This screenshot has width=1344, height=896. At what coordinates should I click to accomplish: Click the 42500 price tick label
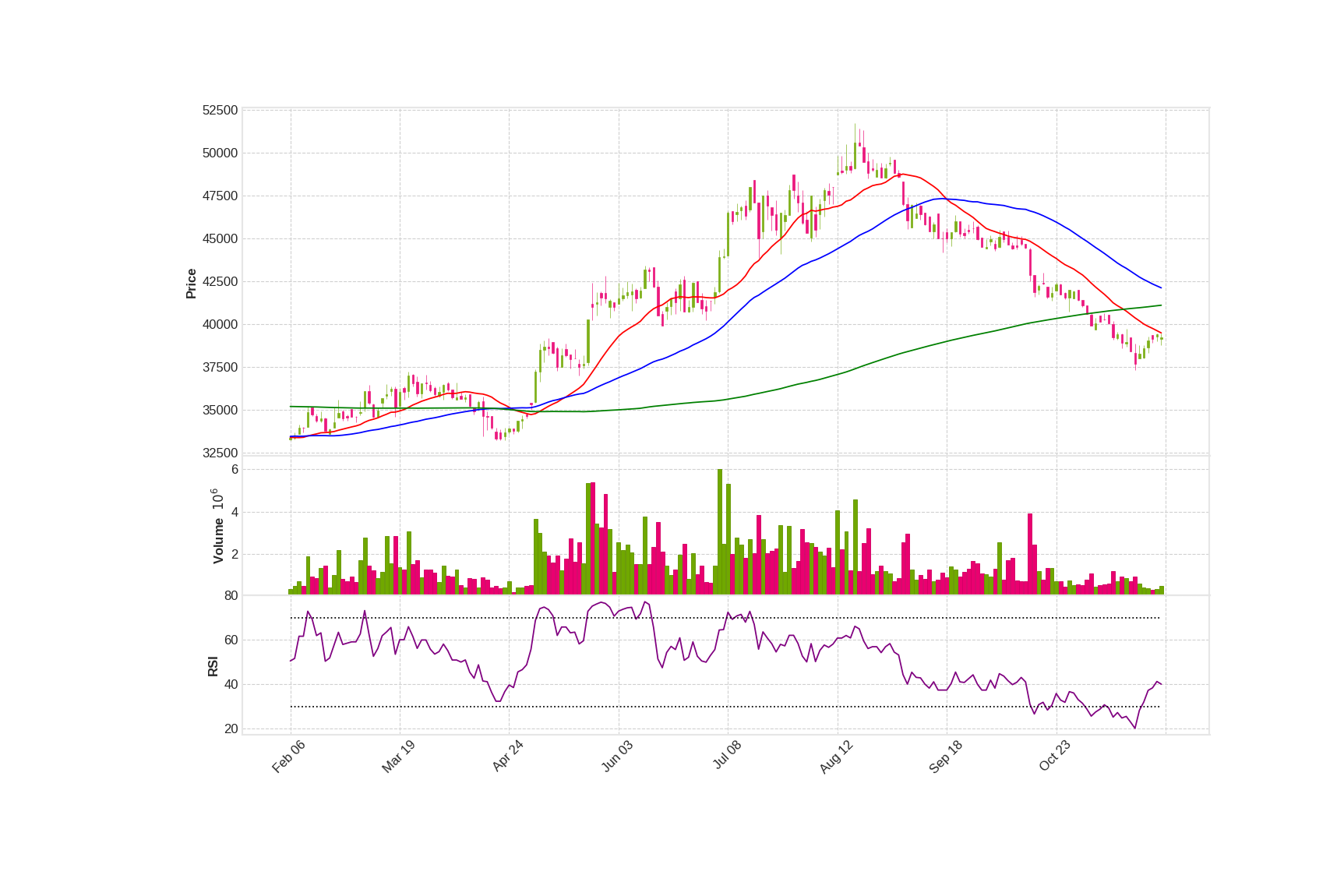click(x=220, y=282)
